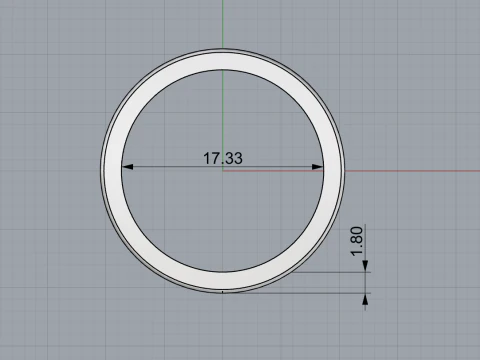Select the 1.80 thickness dimension text
The width and height of the screenshot is (480, 360).
(357, 241)
